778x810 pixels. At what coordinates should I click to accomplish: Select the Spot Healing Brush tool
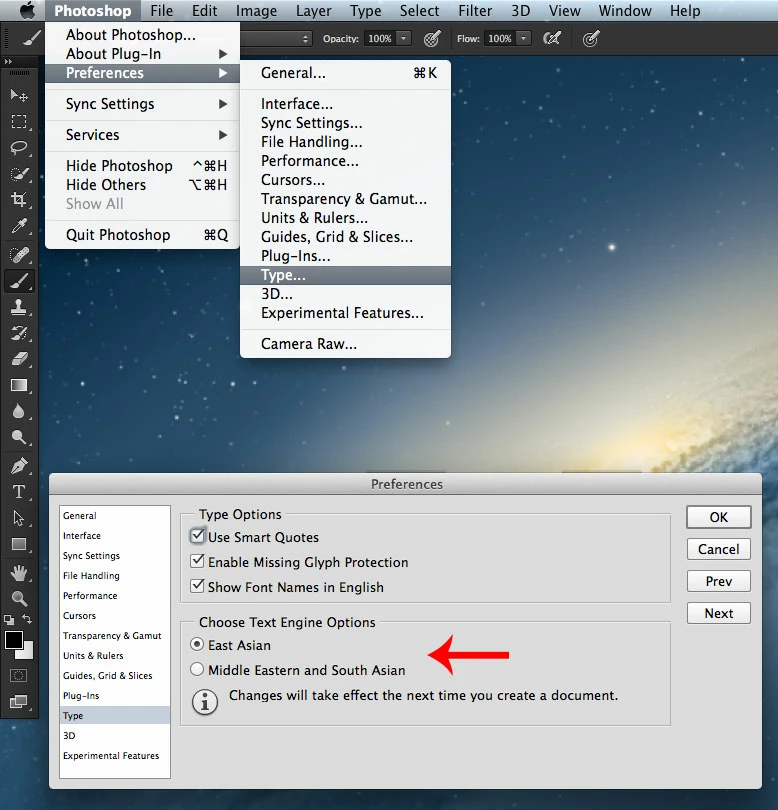[x=19, y=255]
